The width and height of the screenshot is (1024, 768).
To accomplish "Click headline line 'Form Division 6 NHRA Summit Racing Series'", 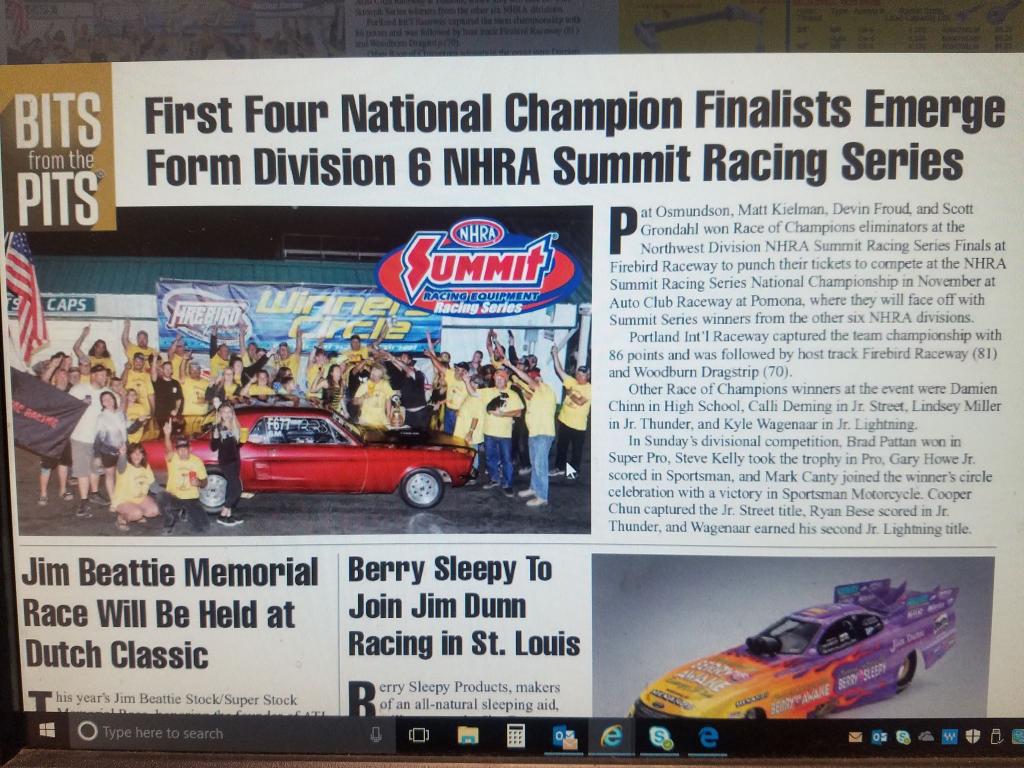I will tap(554, 165).
